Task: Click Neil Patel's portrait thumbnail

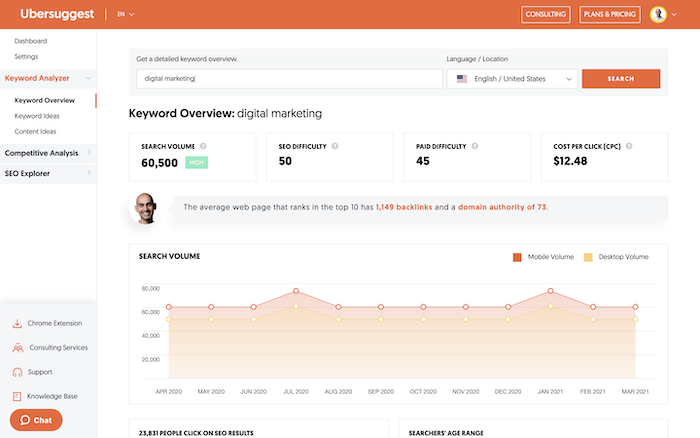Action: 146,208
